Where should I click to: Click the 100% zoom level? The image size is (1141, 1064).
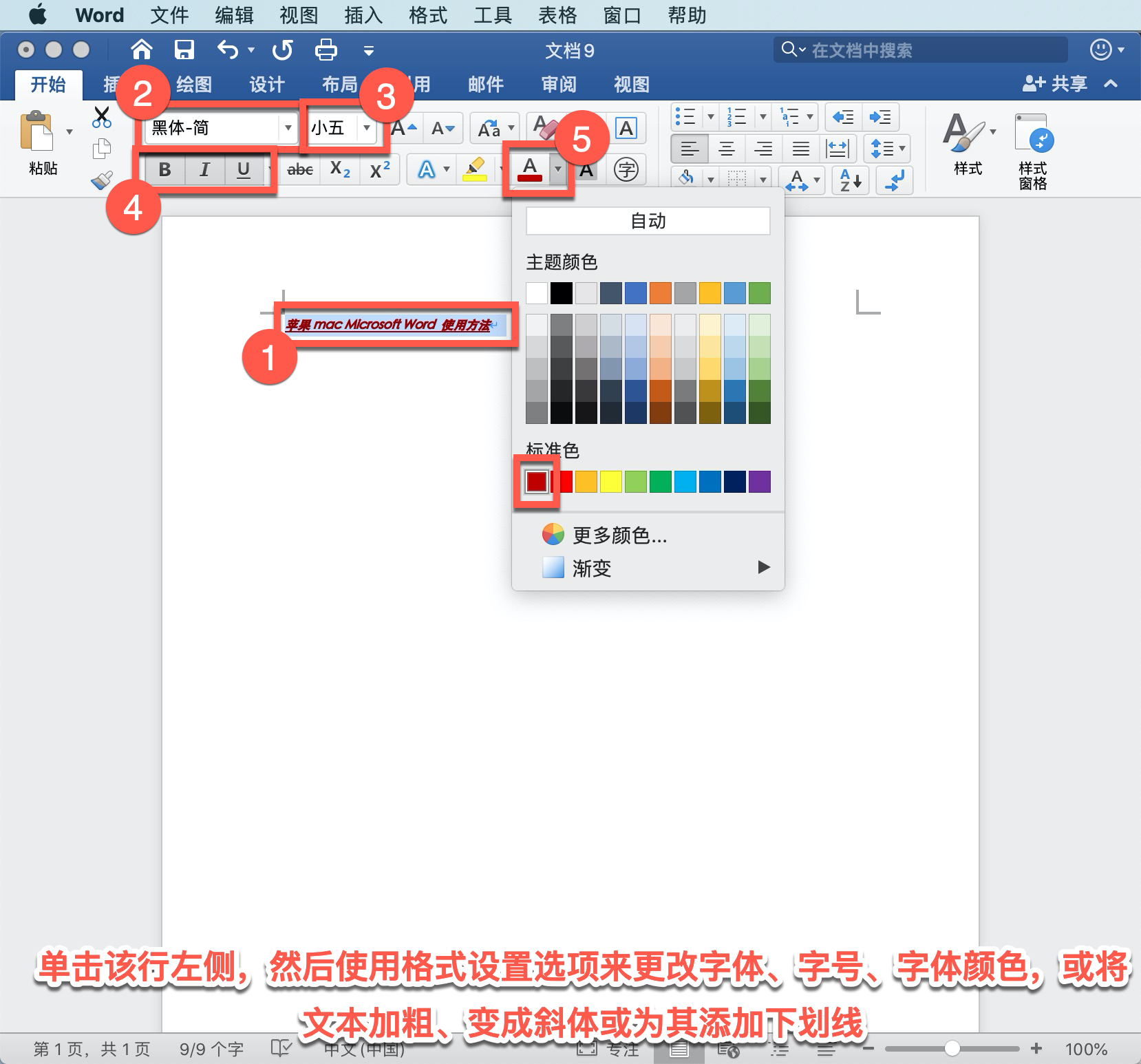[x=1086, y=1049]
